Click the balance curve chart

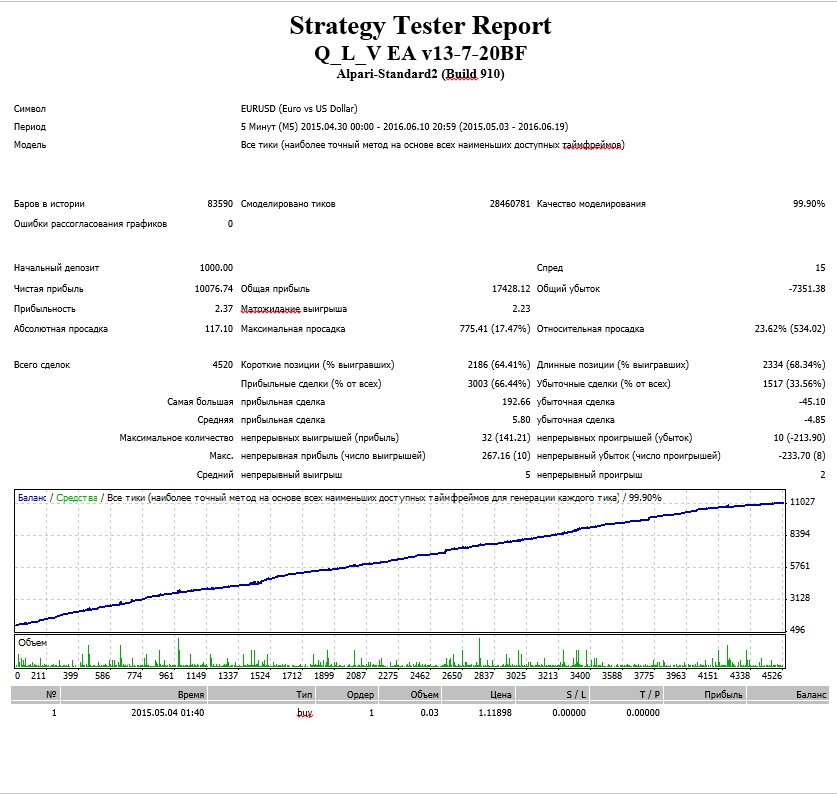coord(400,561)
